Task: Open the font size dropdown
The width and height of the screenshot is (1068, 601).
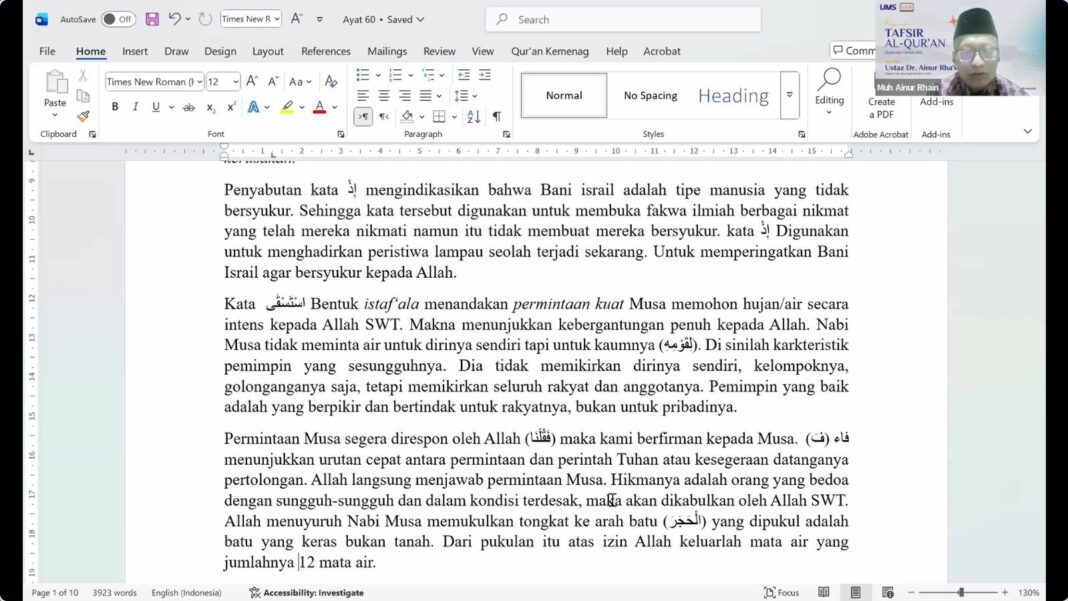Action: click(x=236, y=82)
